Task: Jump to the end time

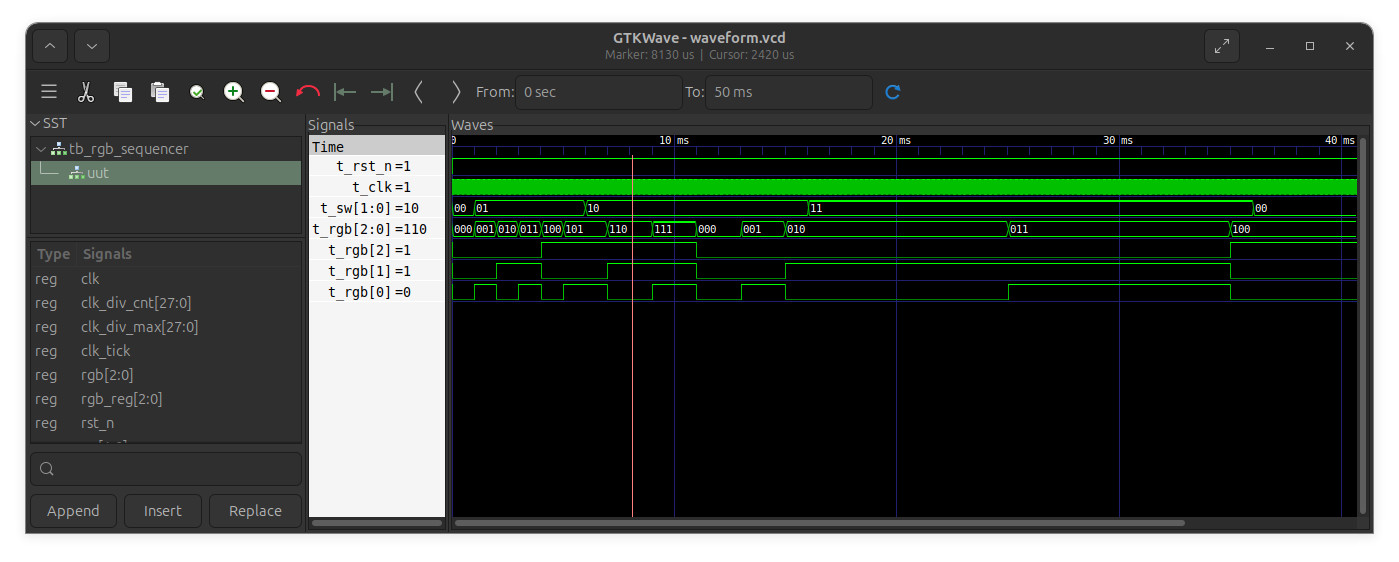Action: (382, 92)
